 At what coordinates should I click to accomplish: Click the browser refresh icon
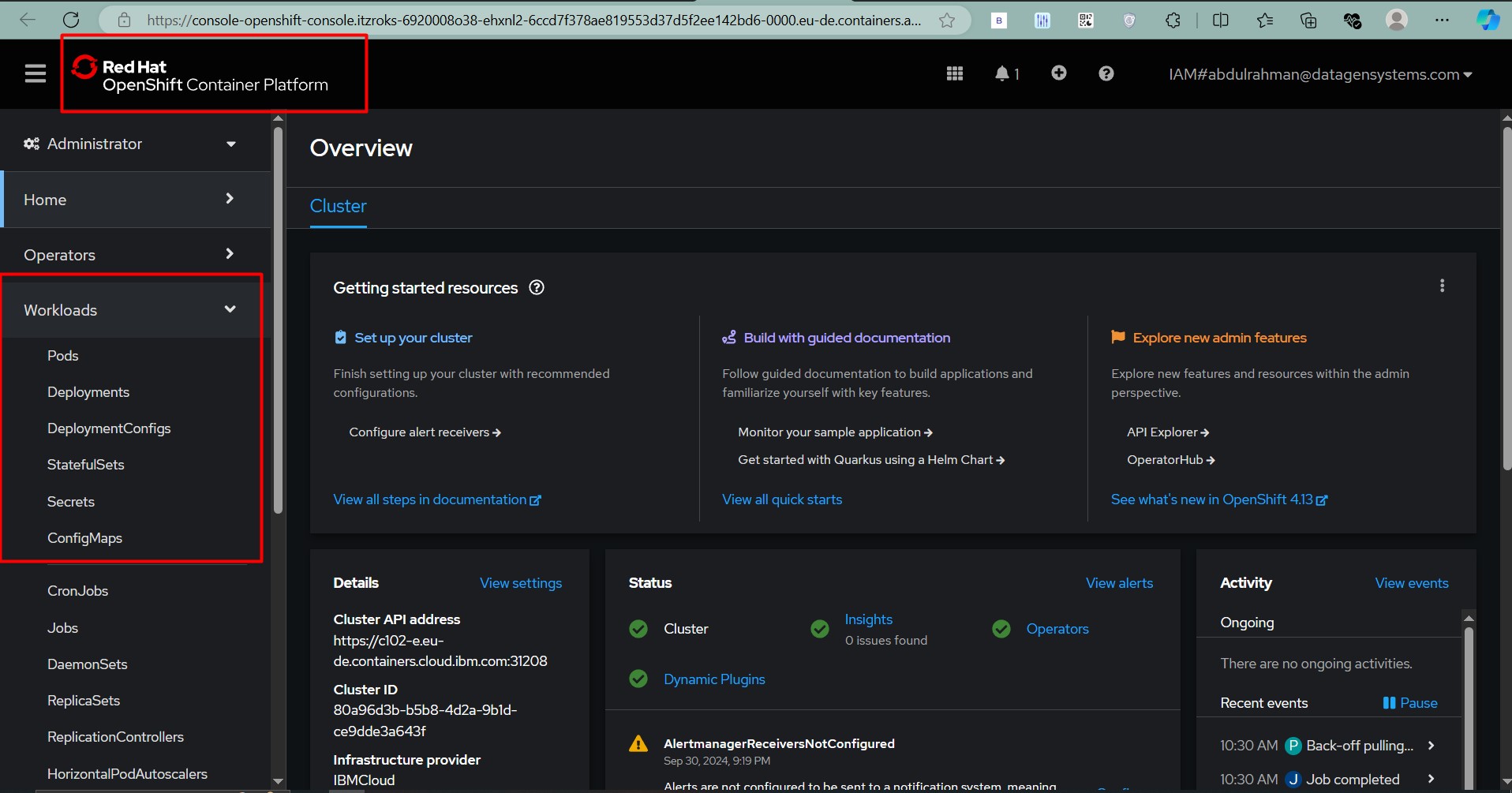71,20
